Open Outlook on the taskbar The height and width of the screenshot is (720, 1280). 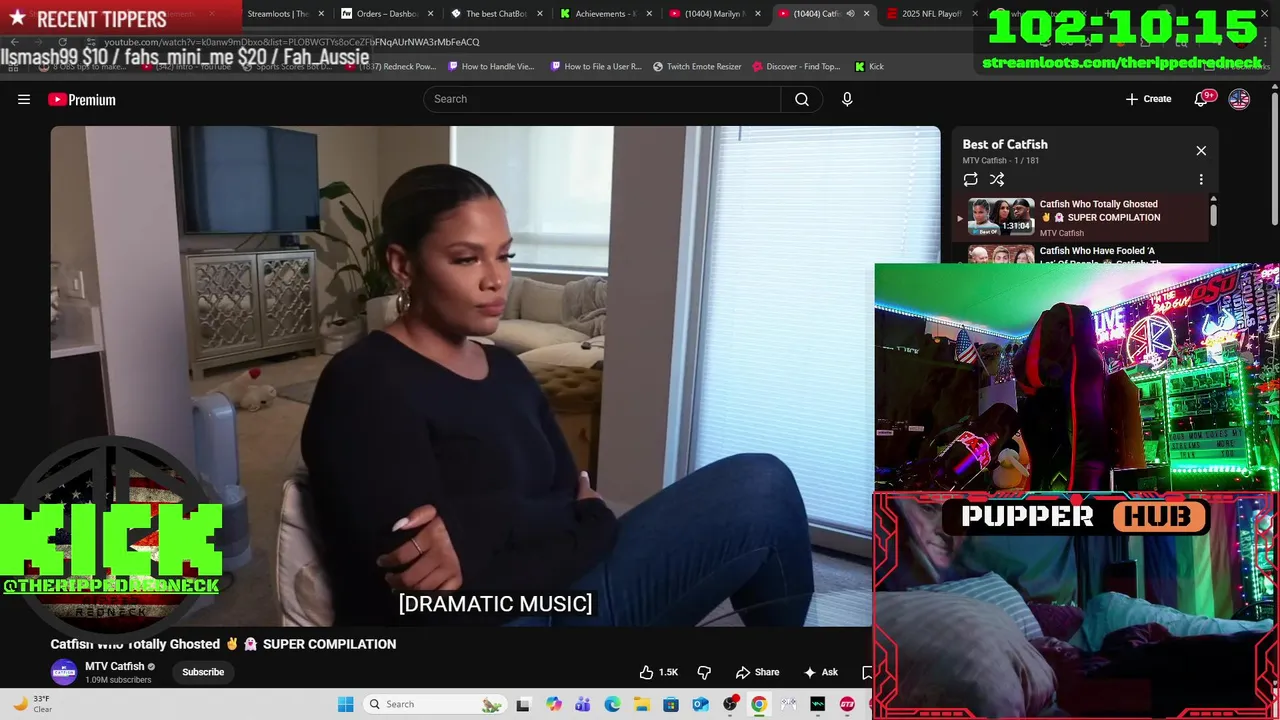[700, 704]
